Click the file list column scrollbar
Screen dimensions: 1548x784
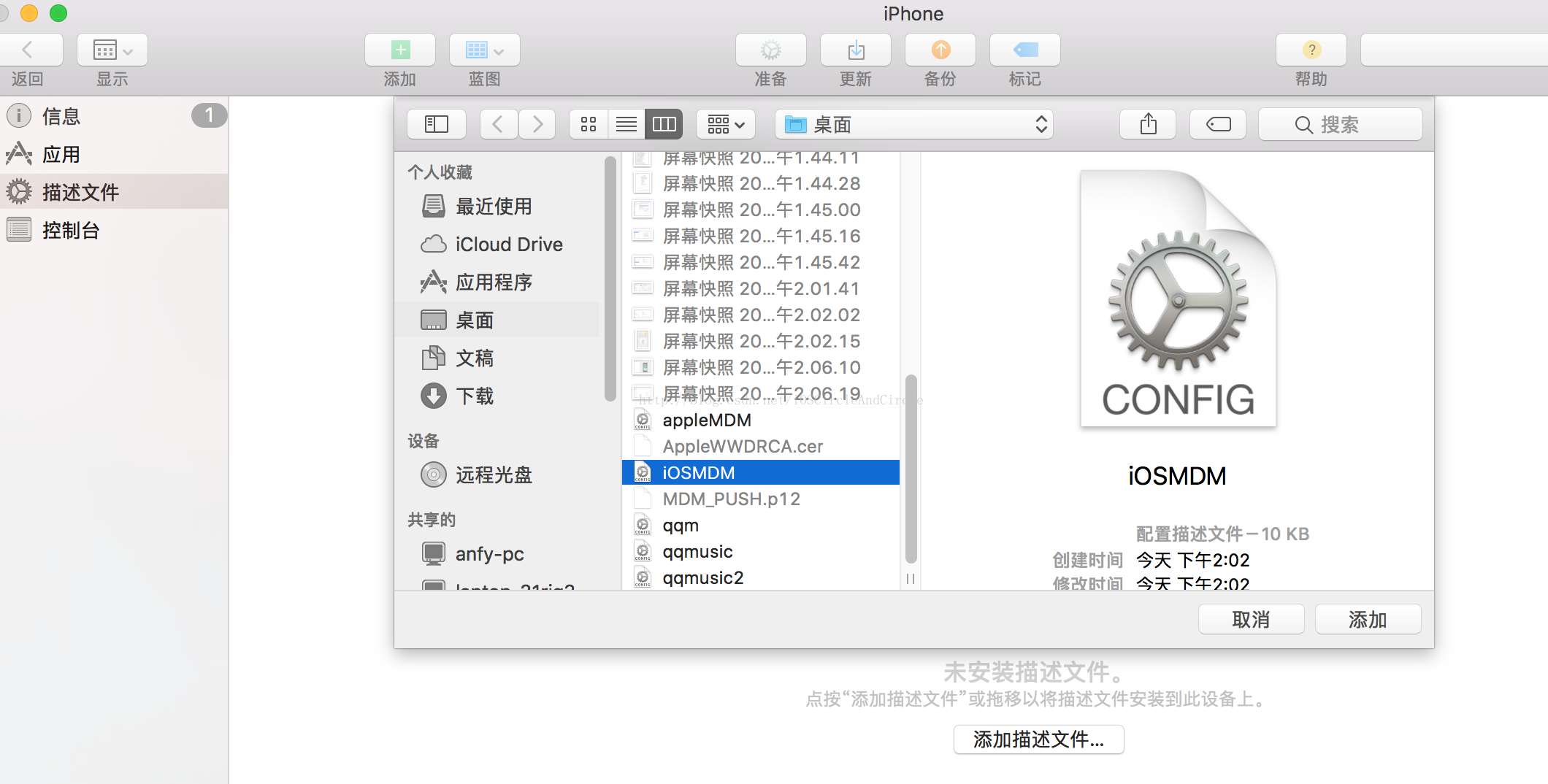point(911,469)
